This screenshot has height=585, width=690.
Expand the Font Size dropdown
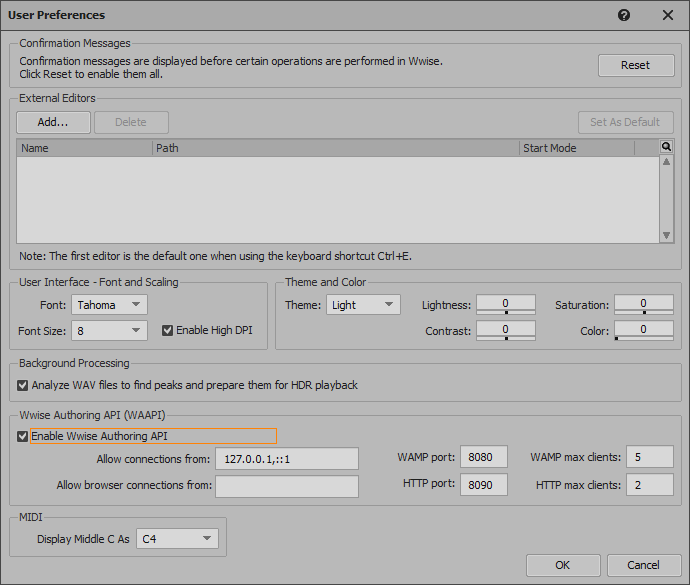110,330
